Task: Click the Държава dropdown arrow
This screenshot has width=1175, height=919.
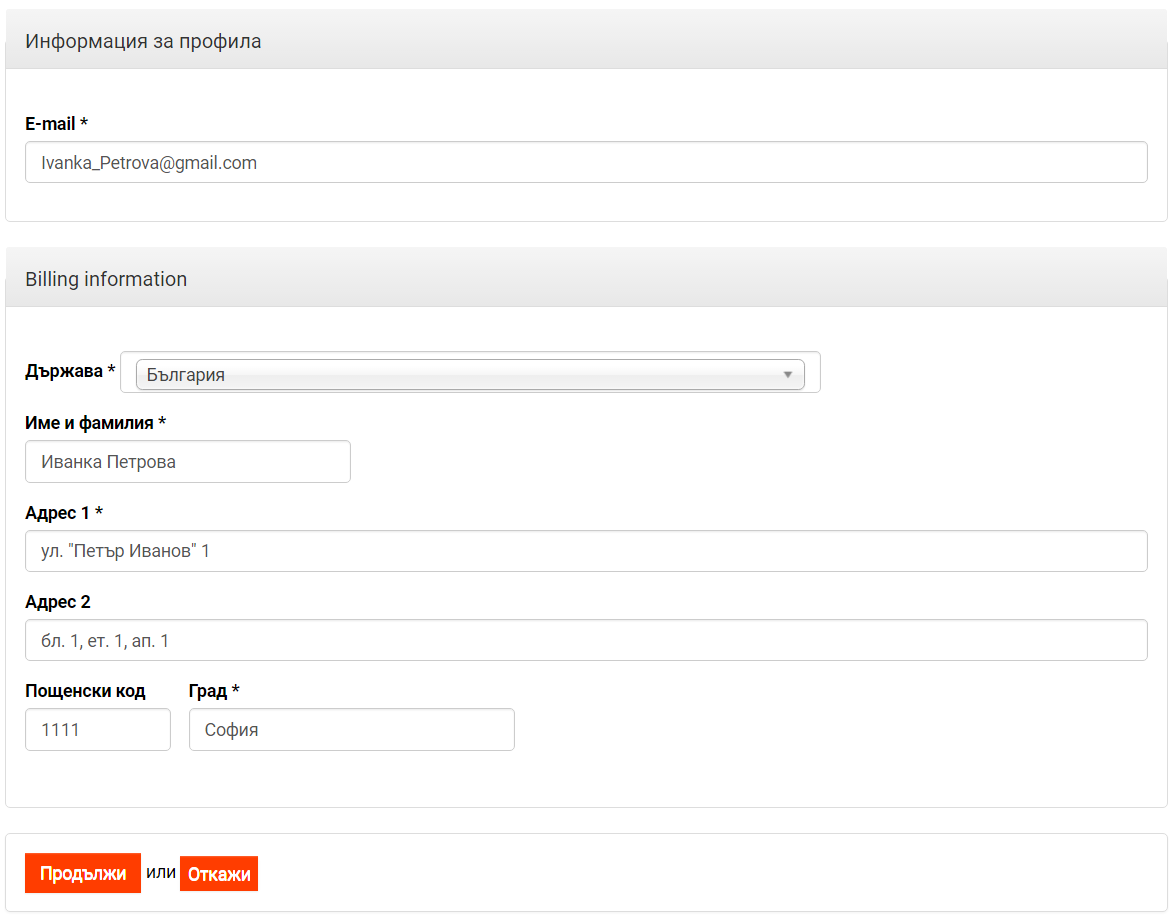Action: click(x=788, y=375)
